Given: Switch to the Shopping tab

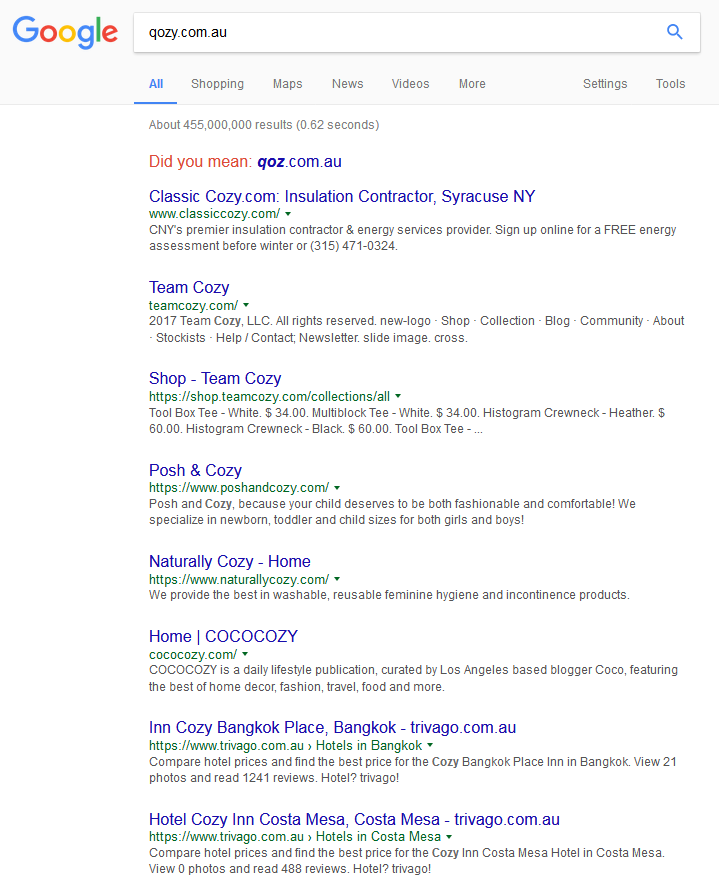Looking at the screenshot, I should point(217,84).
